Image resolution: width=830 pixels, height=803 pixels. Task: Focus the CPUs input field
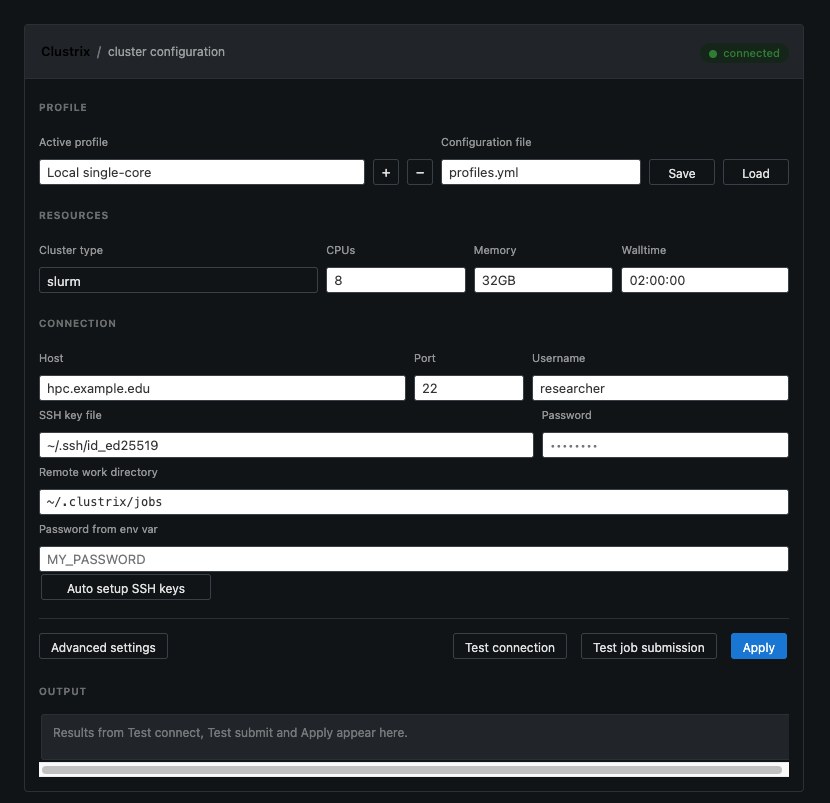tap(396, 280)
